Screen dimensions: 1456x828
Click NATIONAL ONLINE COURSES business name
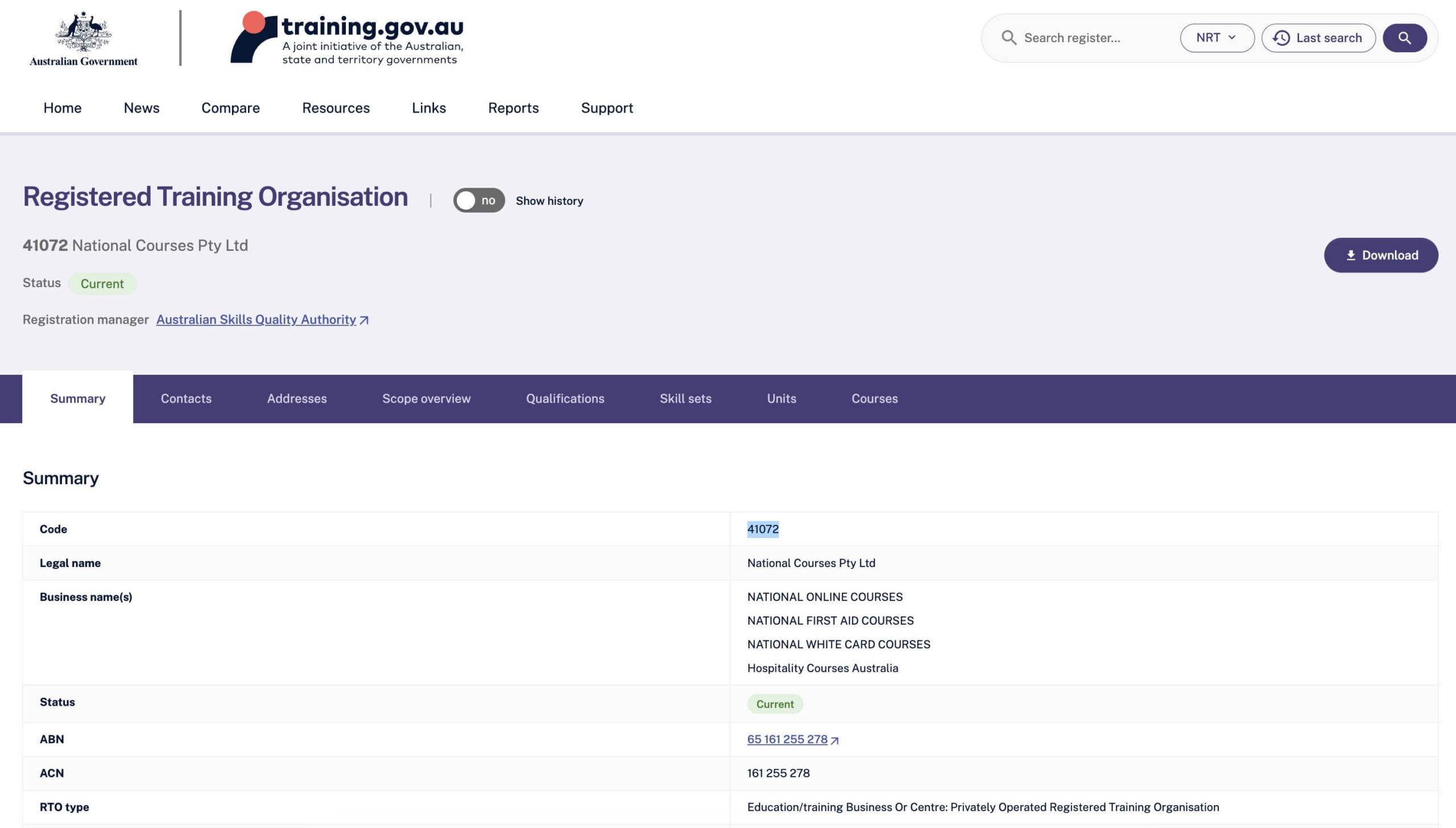click(825, 597)
